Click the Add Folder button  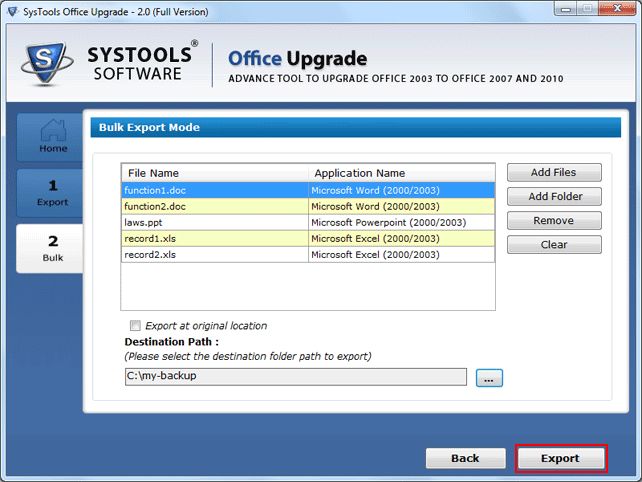(554, 197)
